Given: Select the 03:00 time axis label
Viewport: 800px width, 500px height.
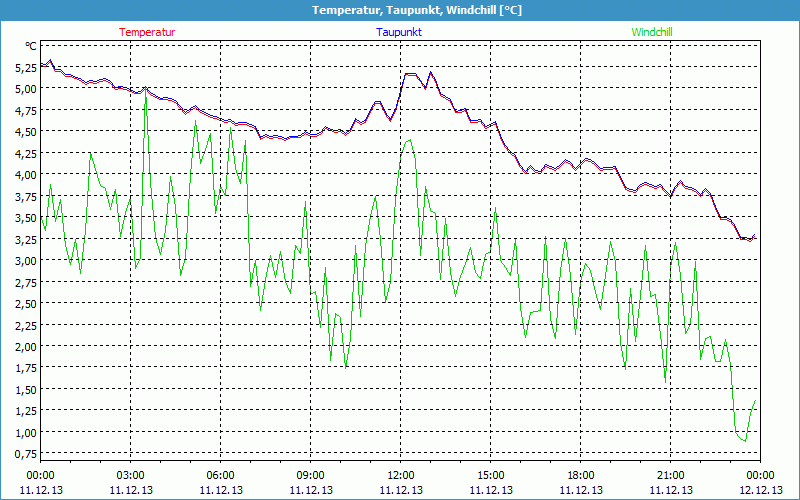Looking at the screenshot, I should click(x=131, y=475).
